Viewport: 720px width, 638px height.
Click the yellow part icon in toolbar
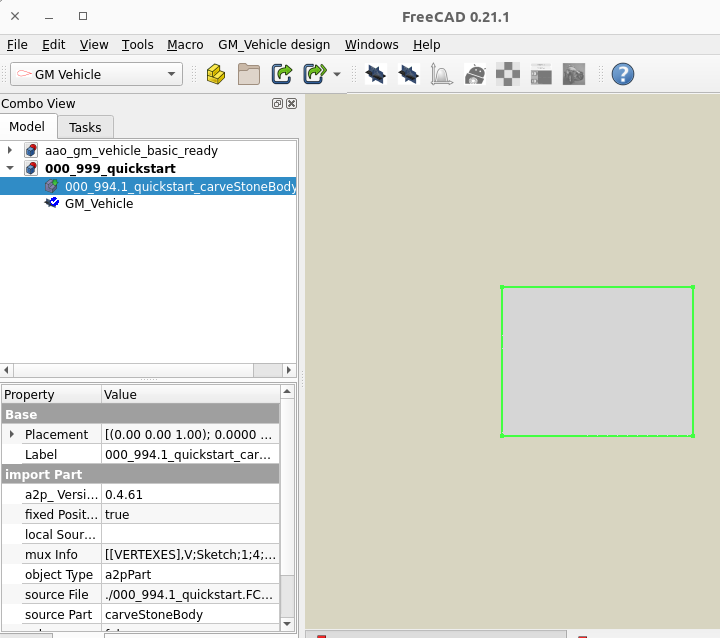[x=215, y=74]
